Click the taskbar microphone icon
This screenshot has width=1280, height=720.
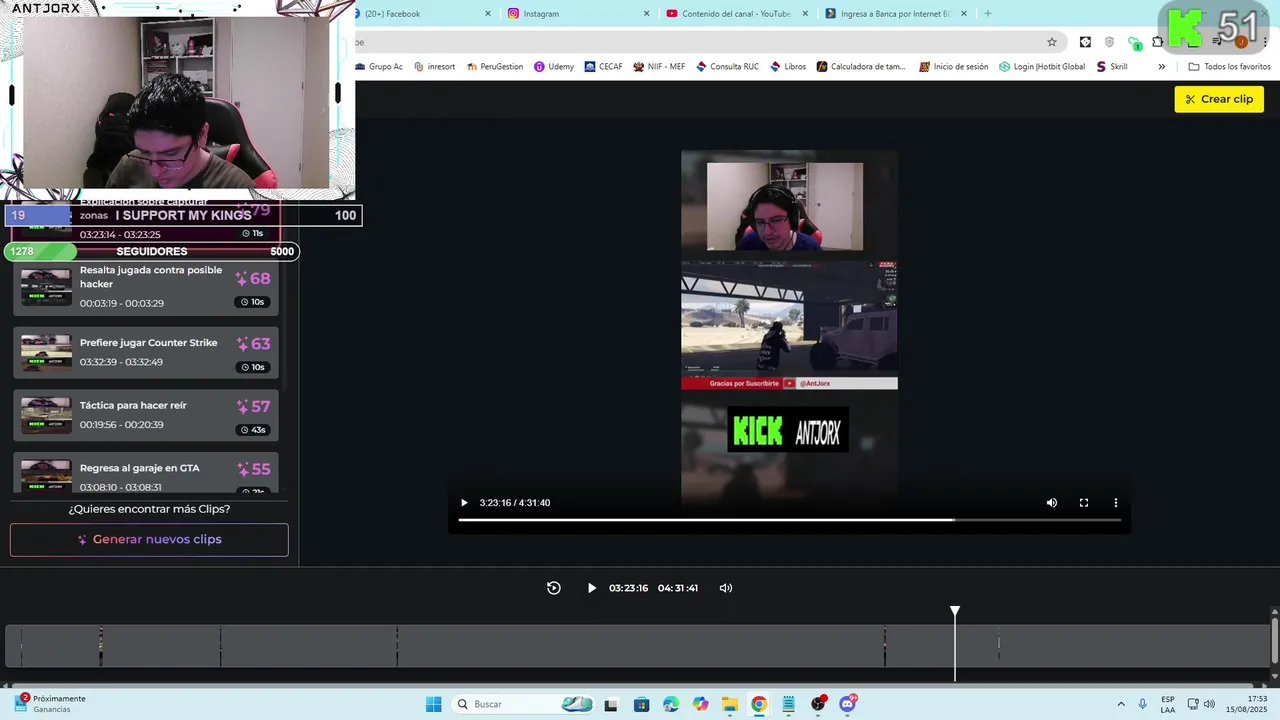pyautogui.click(x=1142, y=704)
